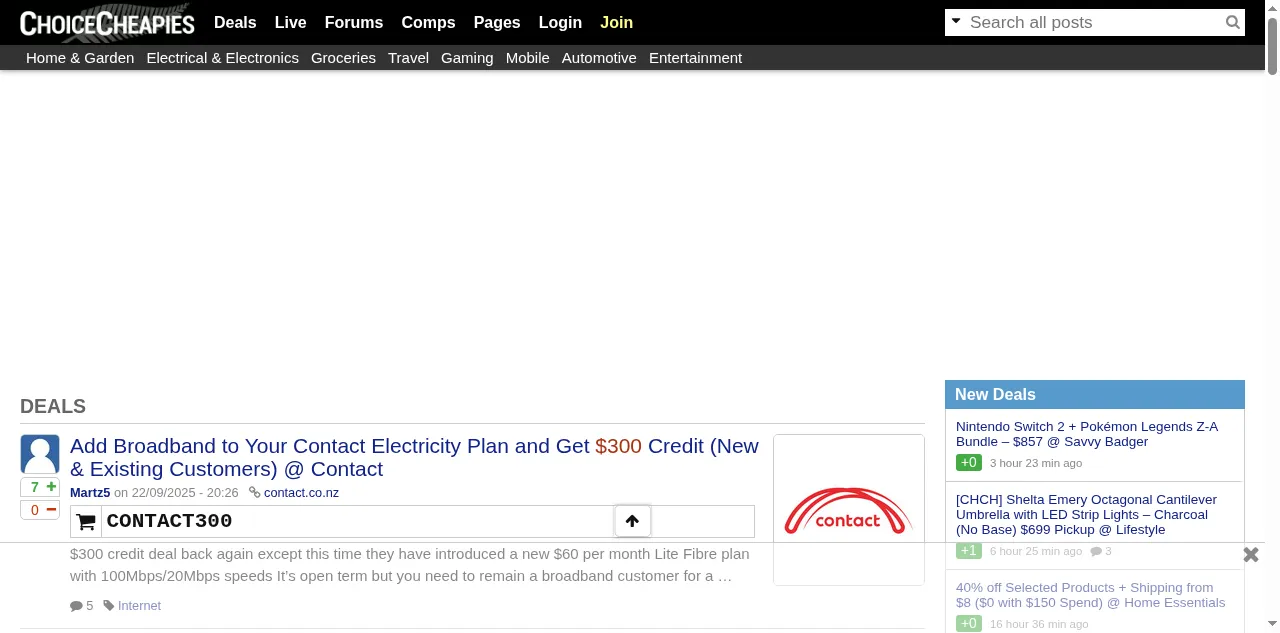The width and height of the screenshot is (1280, 633).
Task: Open the search options dropdown arrow
Action: click(956, 21)
